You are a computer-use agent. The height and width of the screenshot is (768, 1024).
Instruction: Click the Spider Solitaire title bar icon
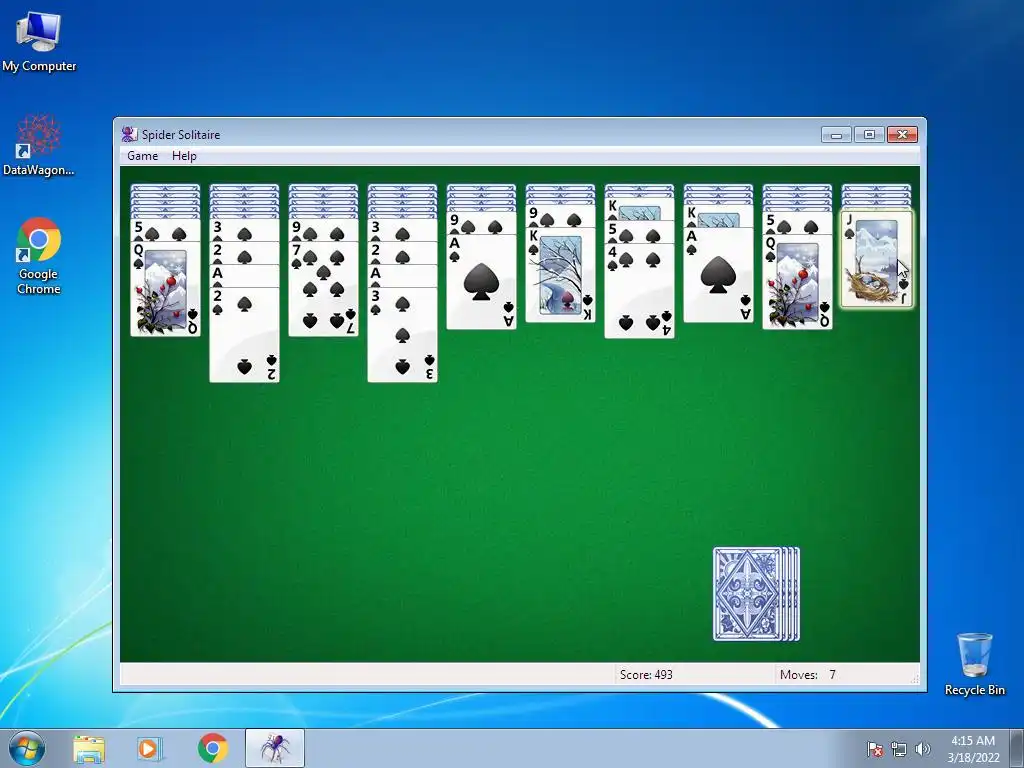pos(129,134)
